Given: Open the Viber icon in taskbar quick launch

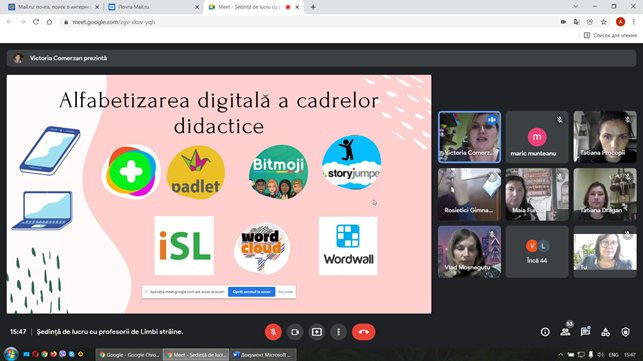Looking at the screenshot, I should click(x=62, y=354).
